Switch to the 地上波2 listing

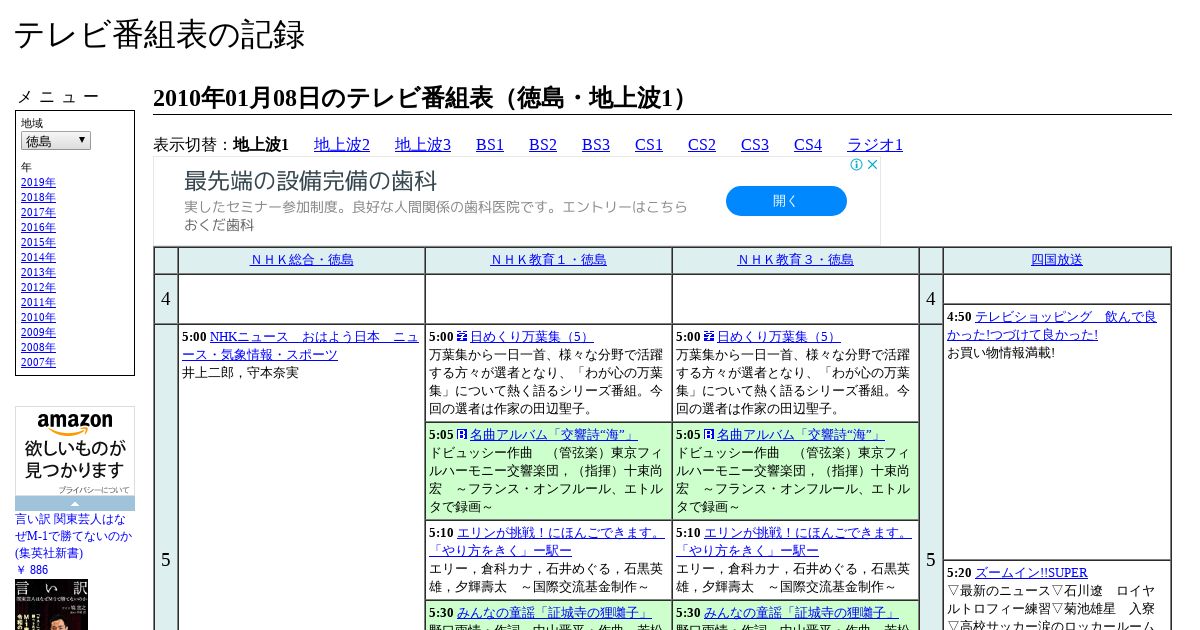[342, 145]
